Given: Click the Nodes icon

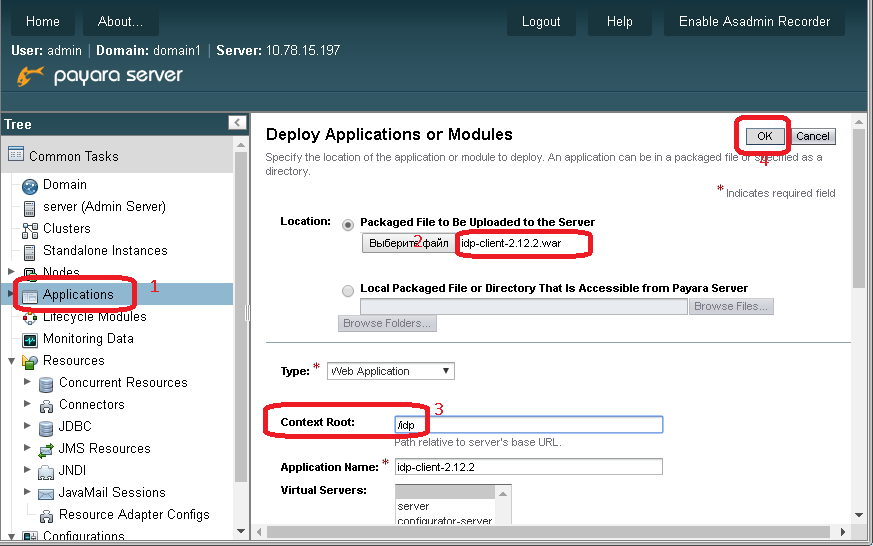Looking at the screenshot, I should [30, 273].
